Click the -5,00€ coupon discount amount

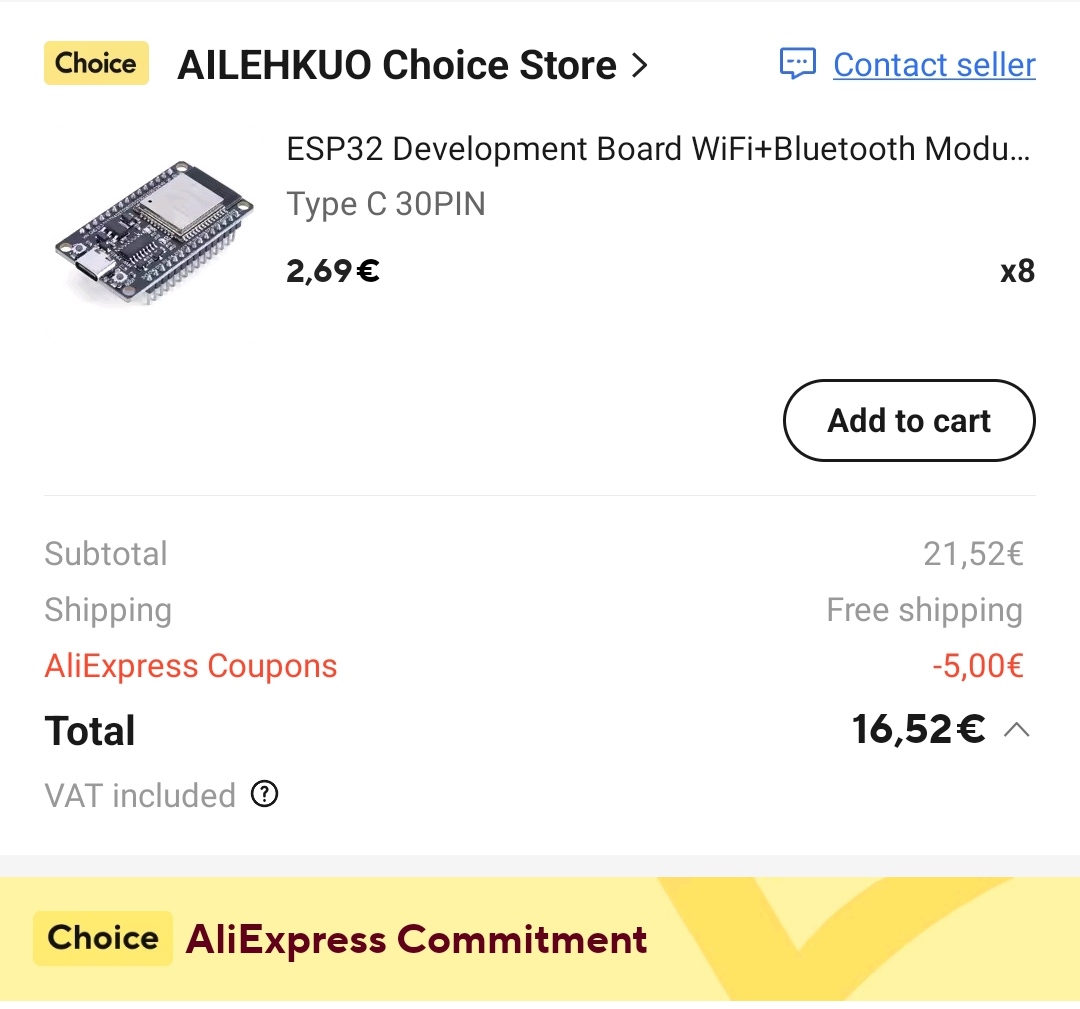[x=977, y=666]
